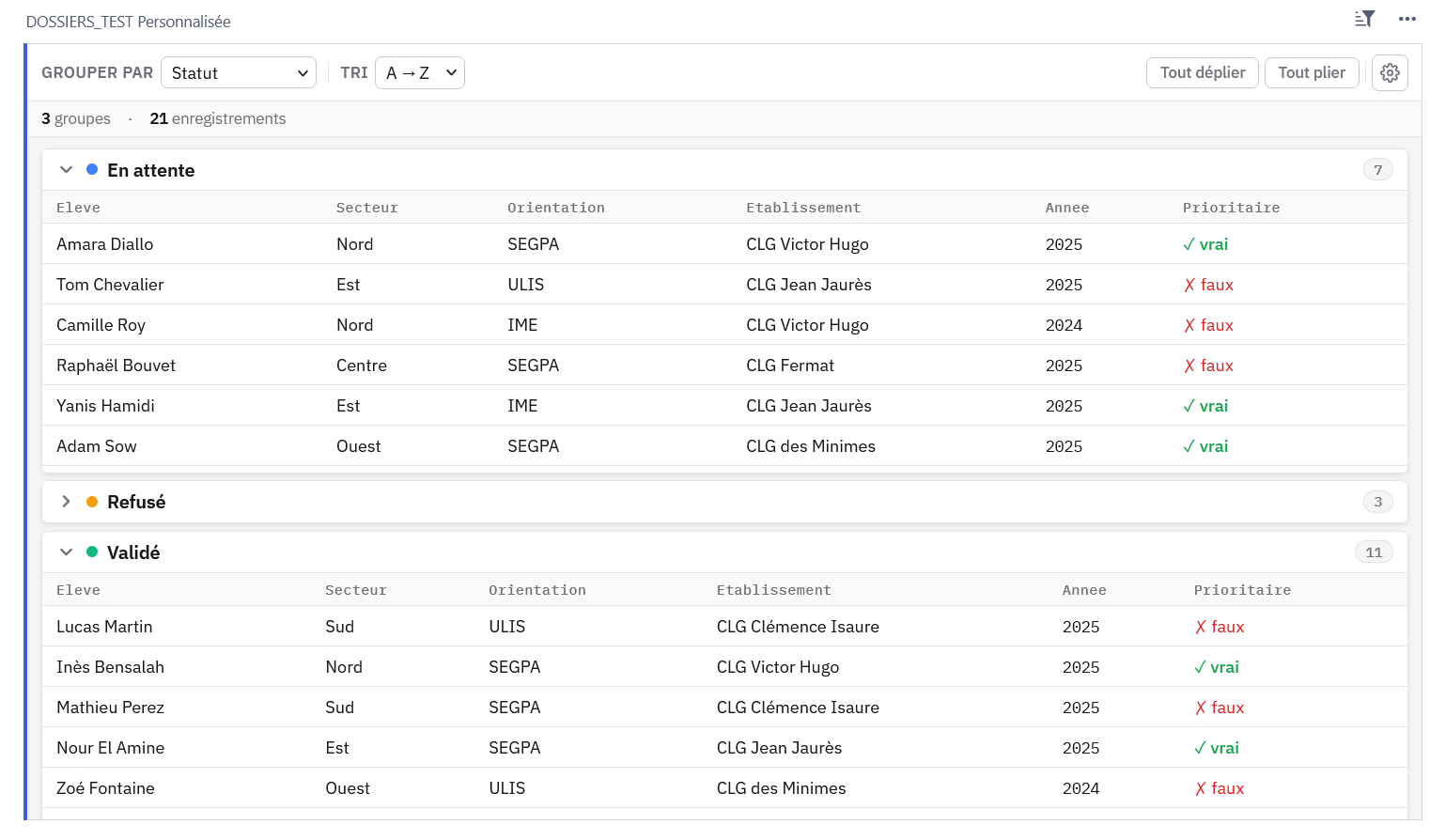Open the three-dots widget menu
Image resolution: width=1430 pixels, height=840 pixels.
pos(1407,19)
